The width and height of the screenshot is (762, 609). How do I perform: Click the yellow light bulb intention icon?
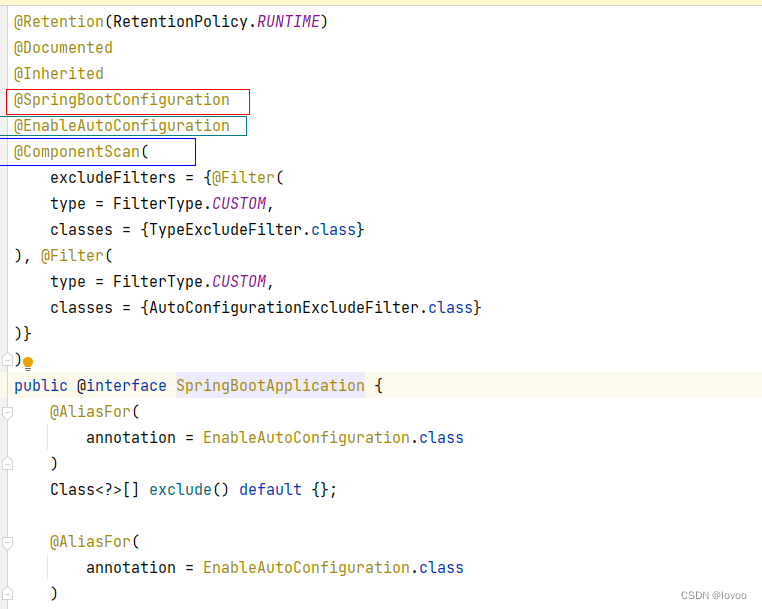pos(28,364)
